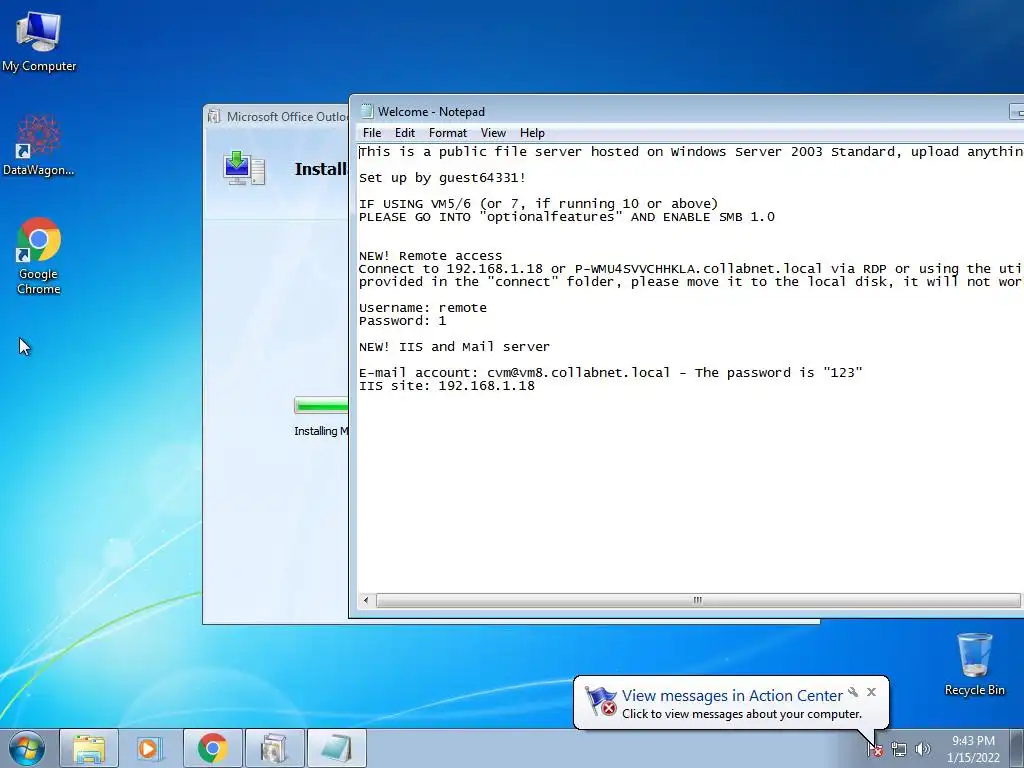Click the E-mail account cvm@vm8.collabnet.local line
Screen dimensions: 1024x768
point(611,373)
